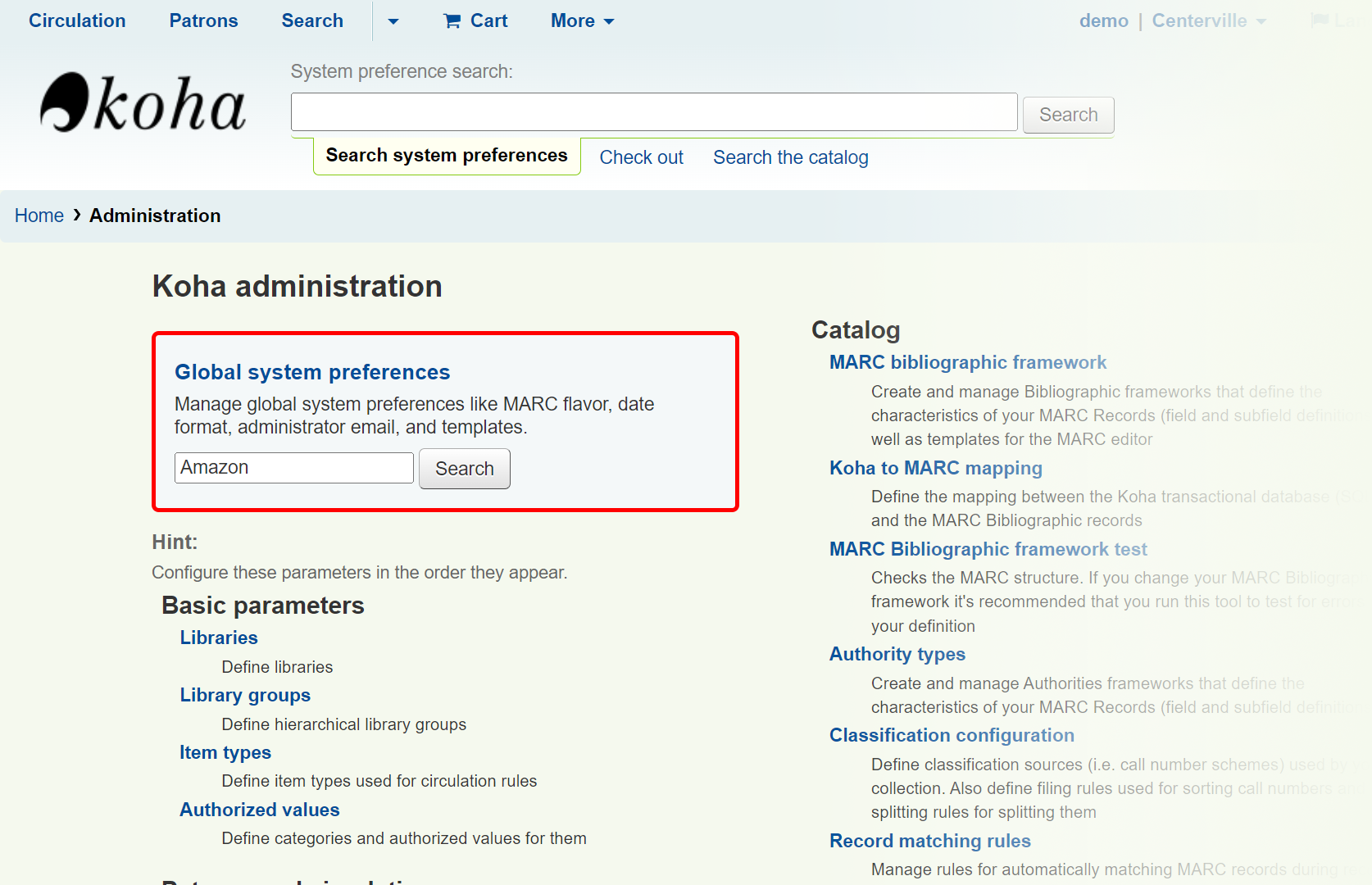
Task: Open MARC Bibliographic framework test link
Action: tap(988, 549)
